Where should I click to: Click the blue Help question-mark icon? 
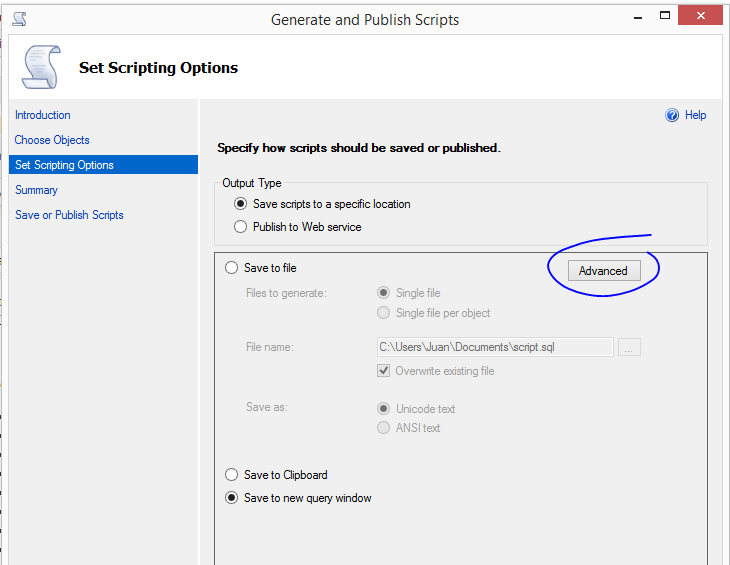[x=672, y=115]
